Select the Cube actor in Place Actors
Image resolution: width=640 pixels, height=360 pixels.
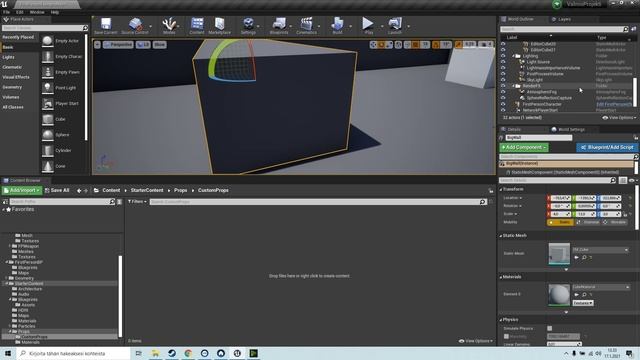click(x=63, y=119)
